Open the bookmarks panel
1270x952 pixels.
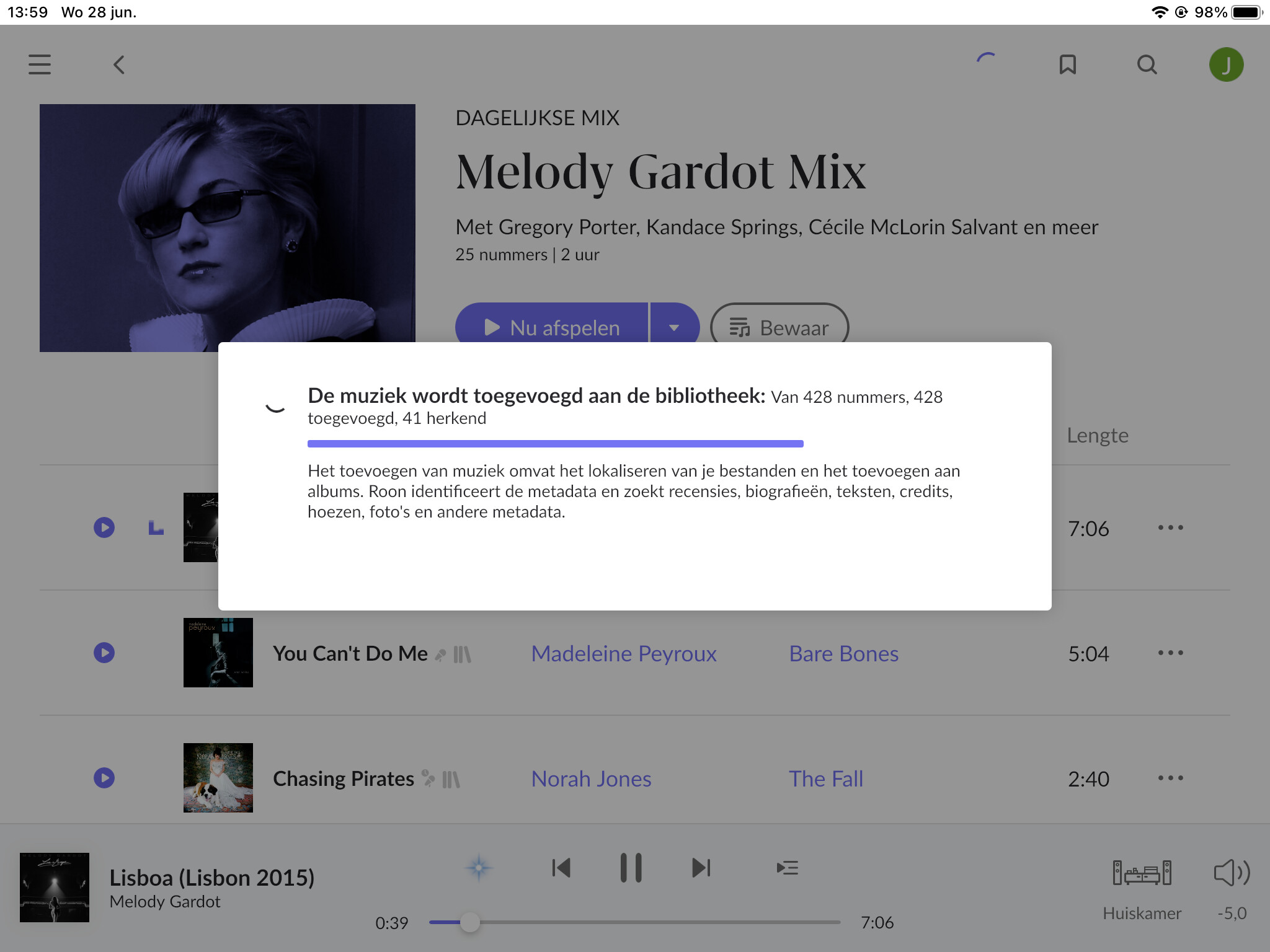click(x=1068, y=64)
